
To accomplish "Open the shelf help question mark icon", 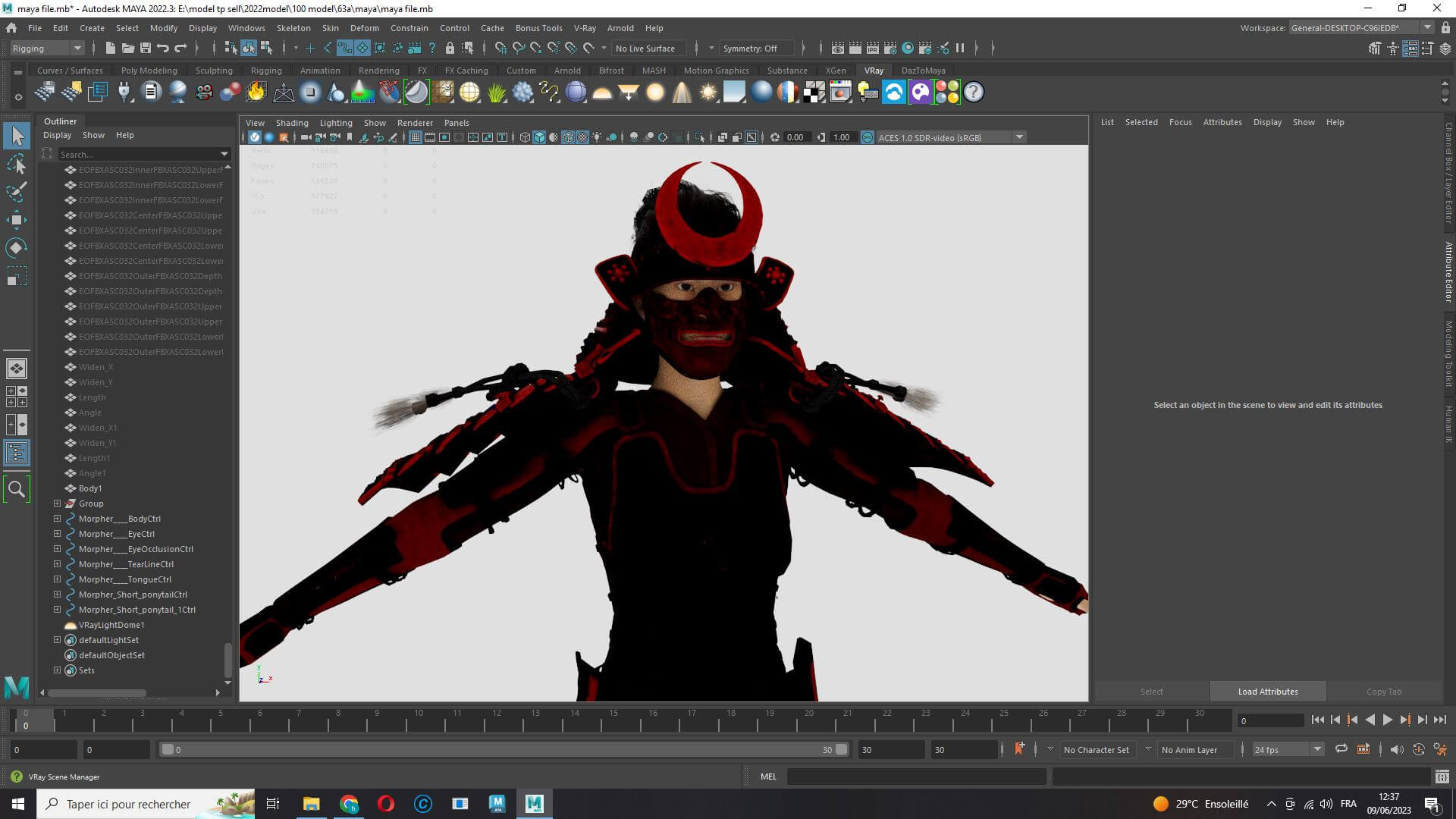I will coord(973,93).
